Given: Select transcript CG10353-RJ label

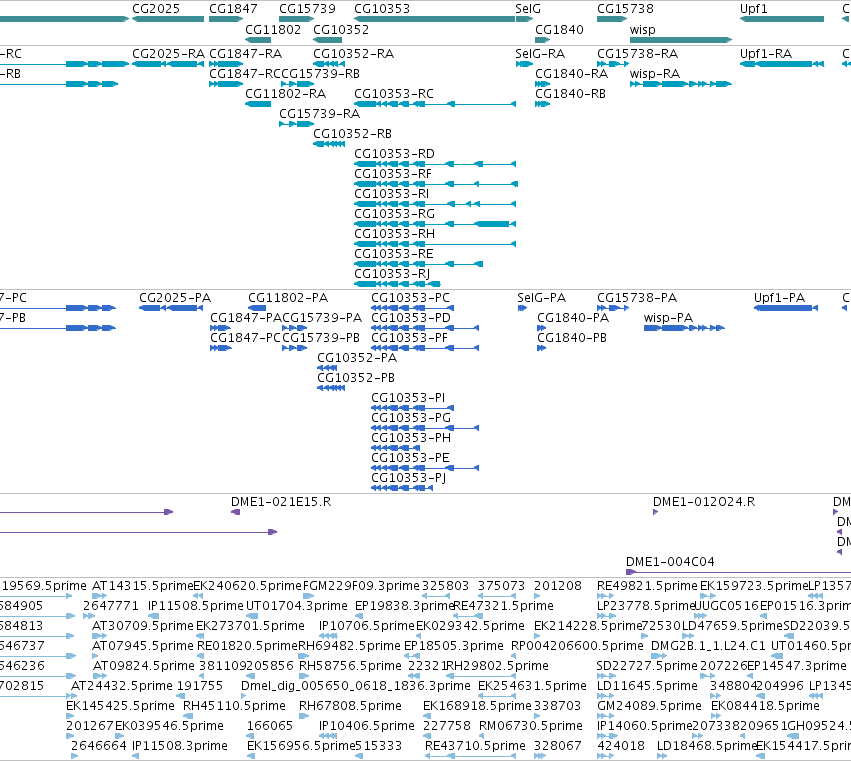Looking at the screenshot, I should point(392,274).
